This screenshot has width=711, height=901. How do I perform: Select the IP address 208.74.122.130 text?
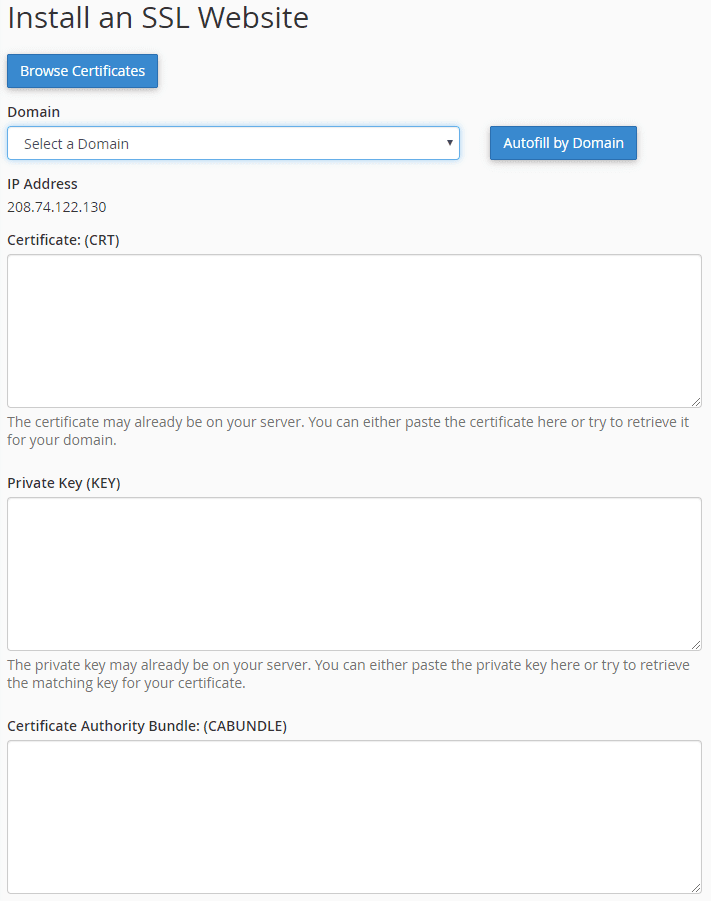tap(57, 207)
